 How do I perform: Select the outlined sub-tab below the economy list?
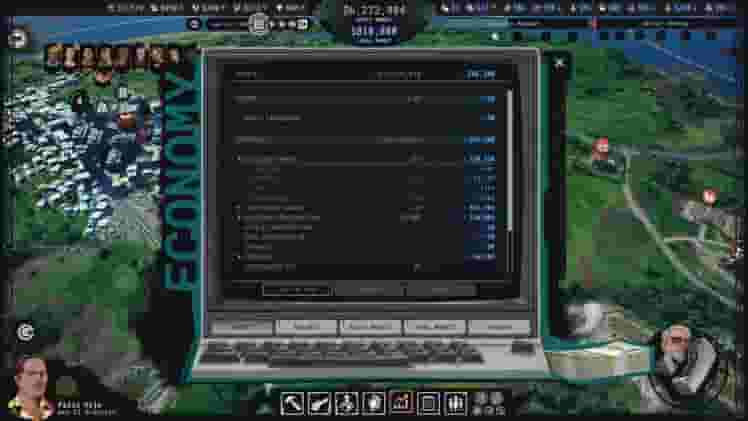click(x=296, y=290)
